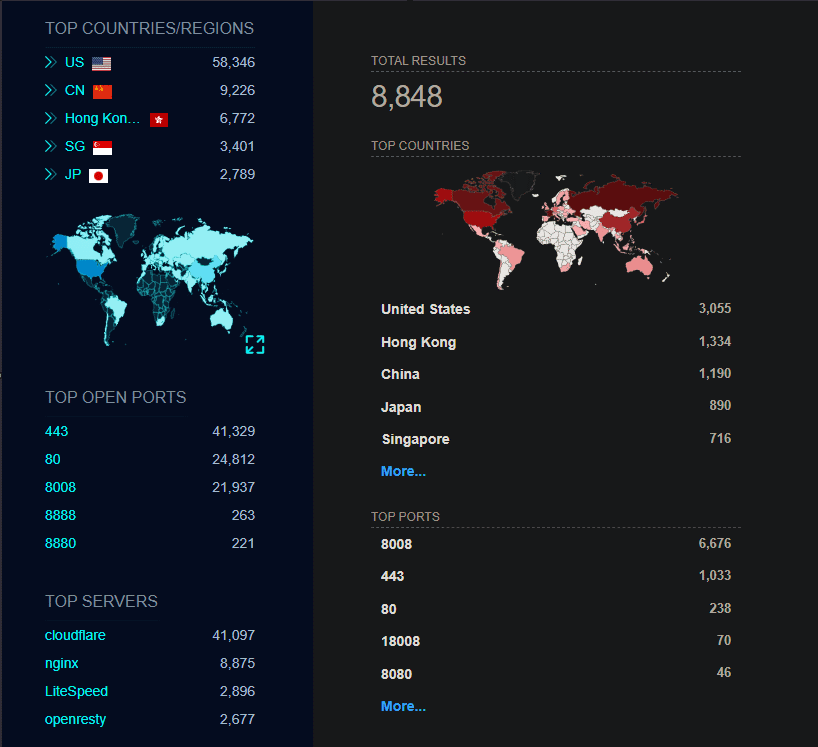Expand the JP results chevron
The image size is (818, 747).
click(50, 174)
